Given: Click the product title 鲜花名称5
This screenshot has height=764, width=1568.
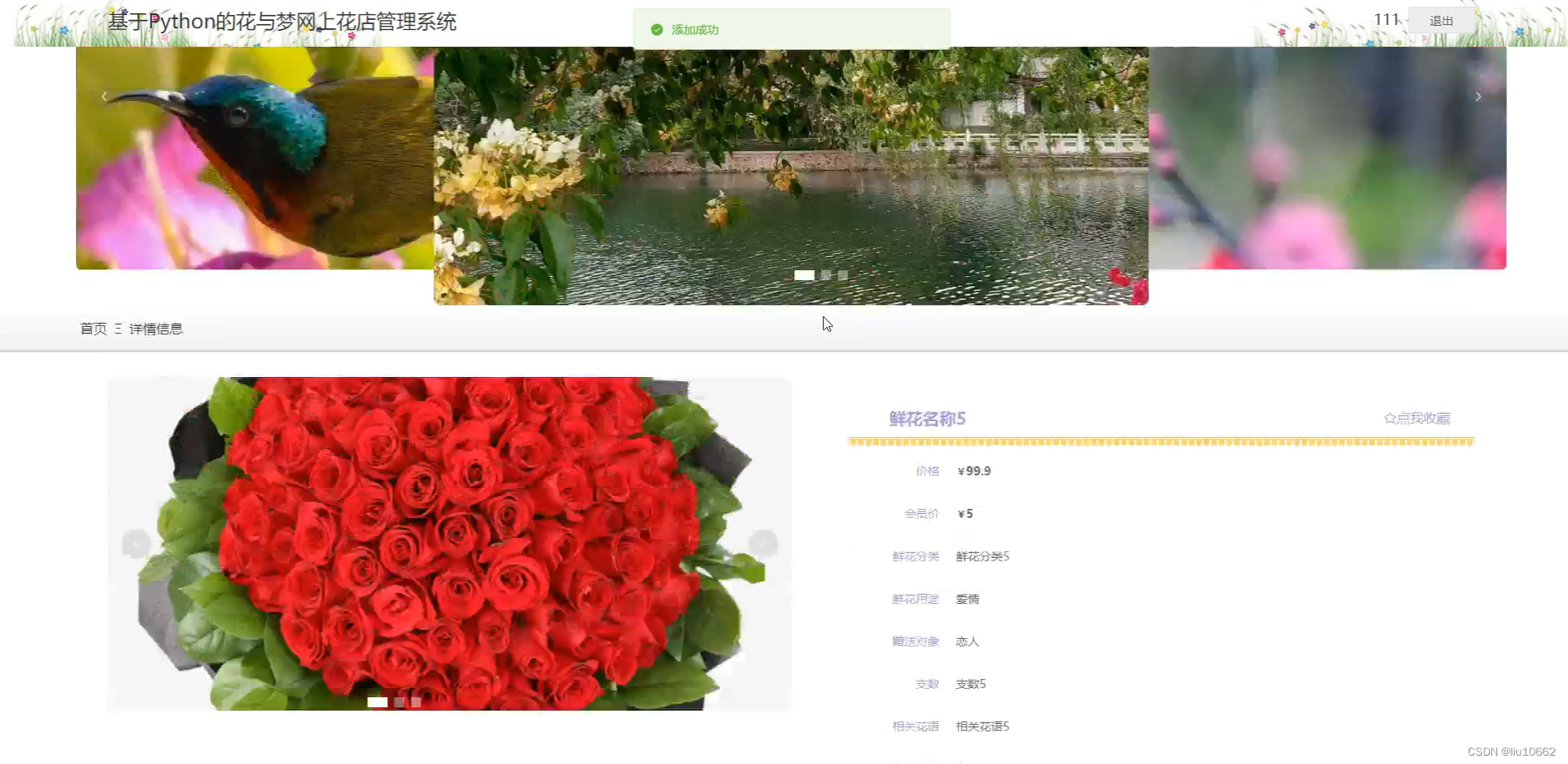Looking at the screenshot, I should (x=926, y=419).
